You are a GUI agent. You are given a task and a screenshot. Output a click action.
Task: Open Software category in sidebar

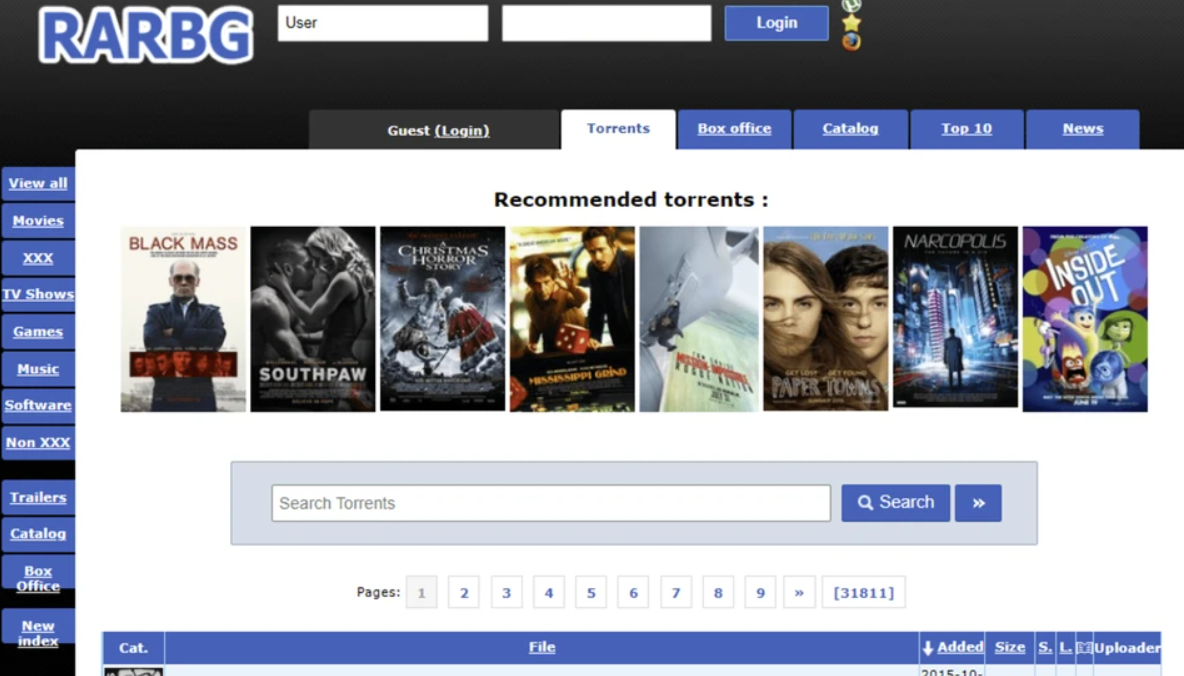pos(38,406)
